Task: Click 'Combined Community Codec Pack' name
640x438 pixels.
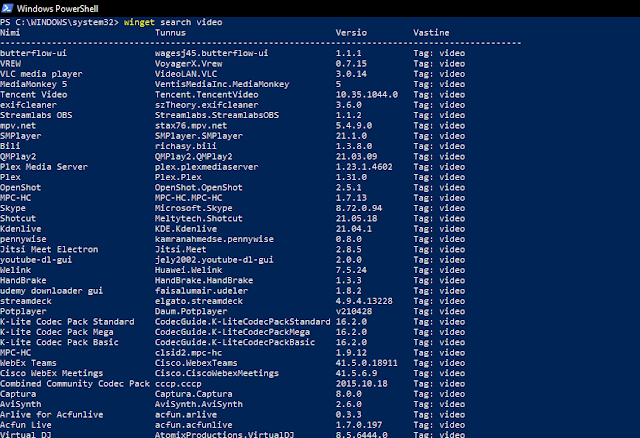Action: pos(75,384)
